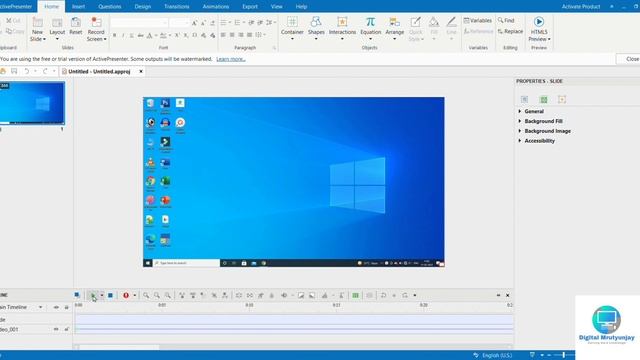Open the Main Timeline selector dropdown
This screenshot has width=640, height=360.
point(40,307)
